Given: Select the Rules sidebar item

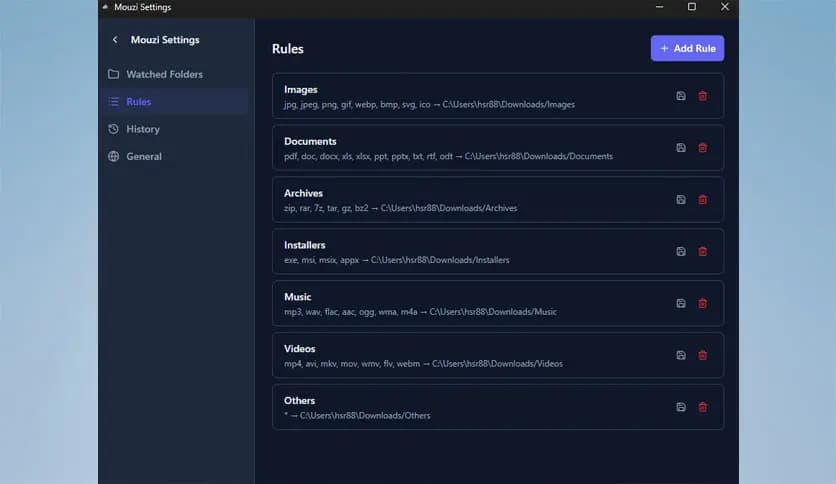Looking at the screenshot, I should point(175,101).
